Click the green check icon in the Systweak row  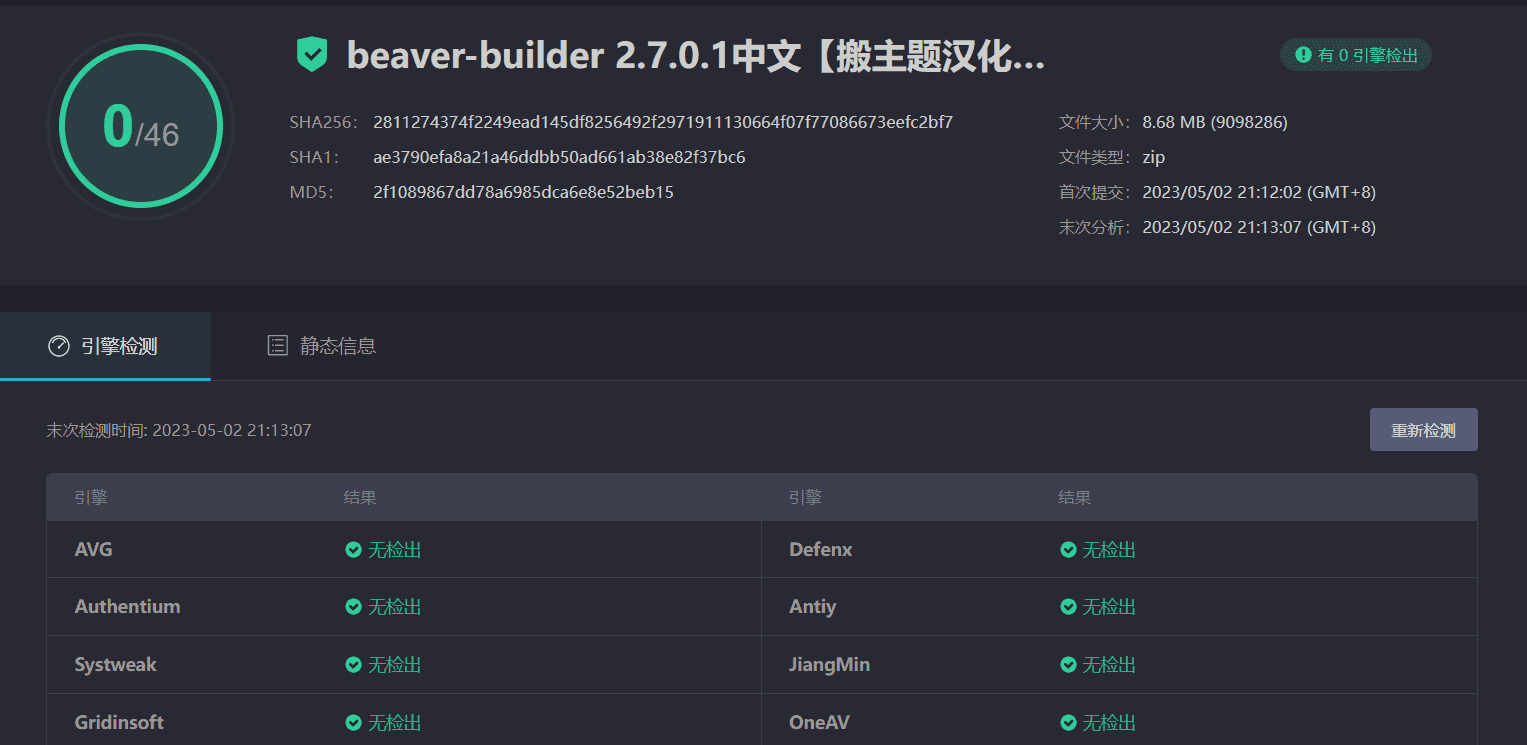point(353,664)
